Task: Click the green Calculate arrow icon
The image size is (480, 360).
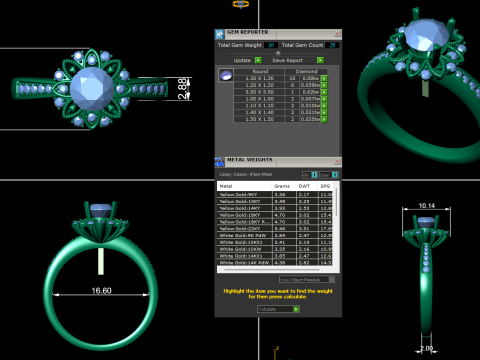Action: pyautogui.click(x=296, y=309)
